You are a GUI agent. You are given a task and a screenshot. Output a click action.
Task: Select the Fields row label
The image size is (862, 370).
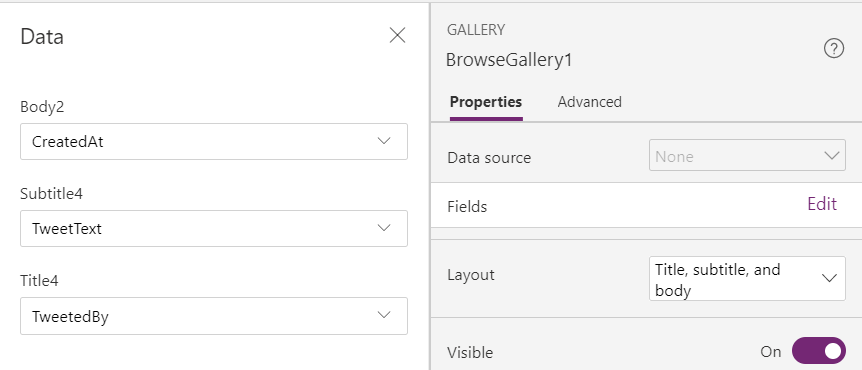pyautogui.click(x=467, y=207)
